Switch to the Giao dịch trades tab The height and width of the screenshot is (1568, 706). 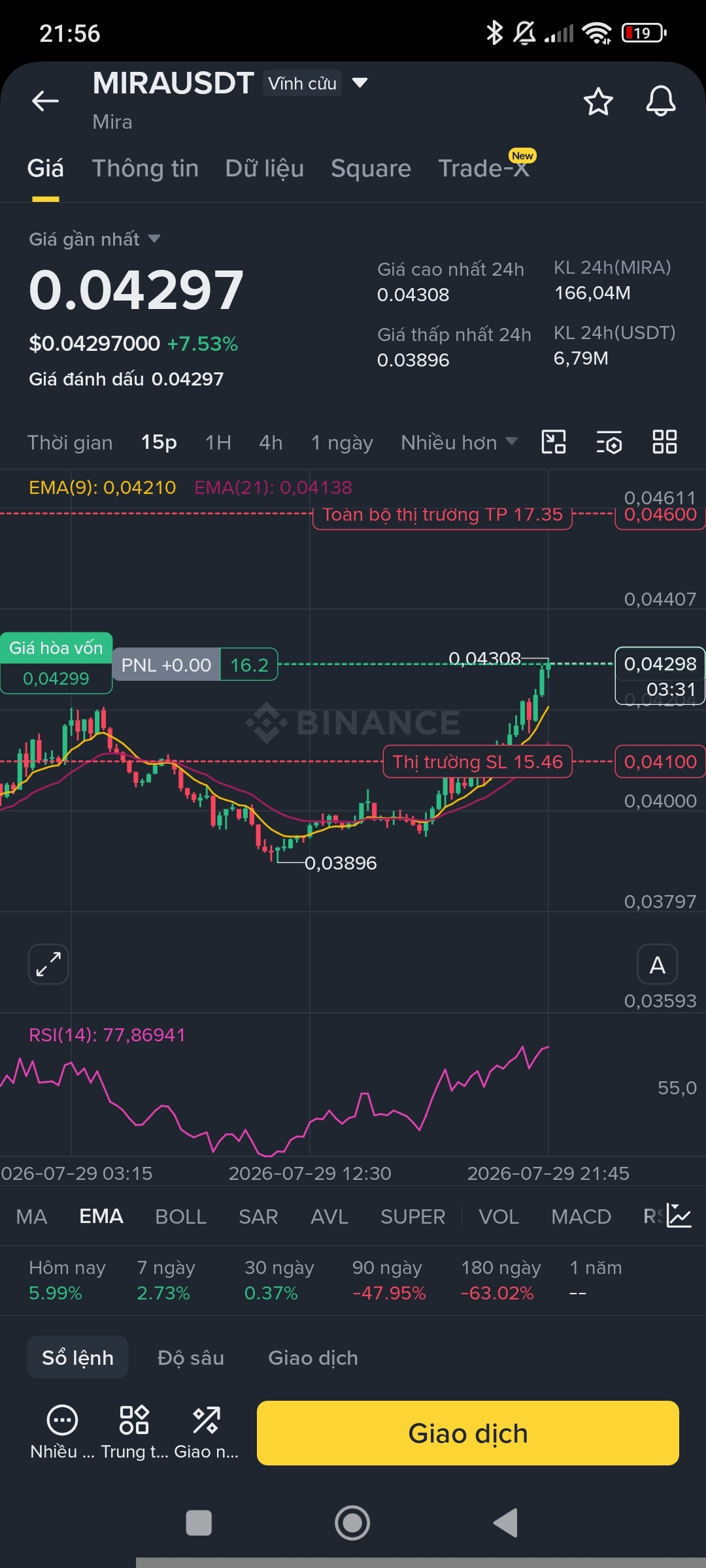coord(313,1358)
